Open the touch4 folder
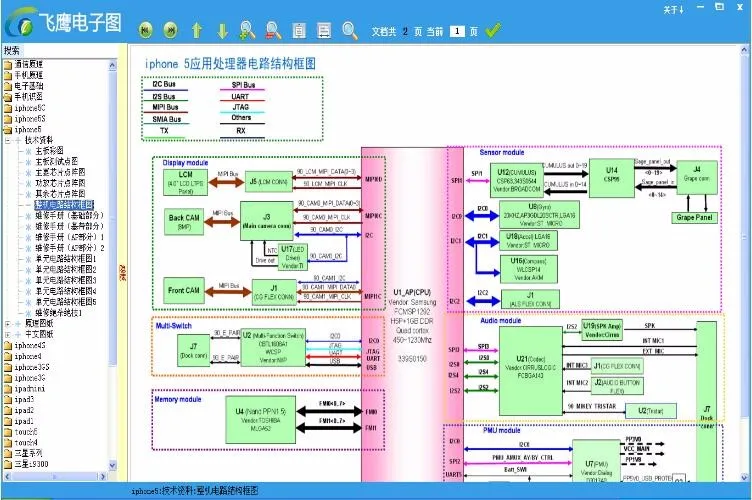This screenshot has height=500, width=752. [x=21, y=443]
